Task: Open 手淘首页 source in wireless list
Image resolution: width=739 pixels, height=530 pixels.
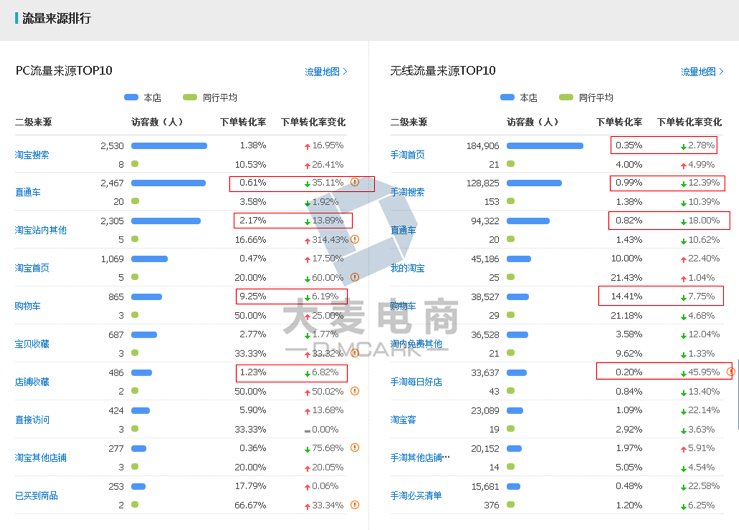Action: (x=407, y=155)
